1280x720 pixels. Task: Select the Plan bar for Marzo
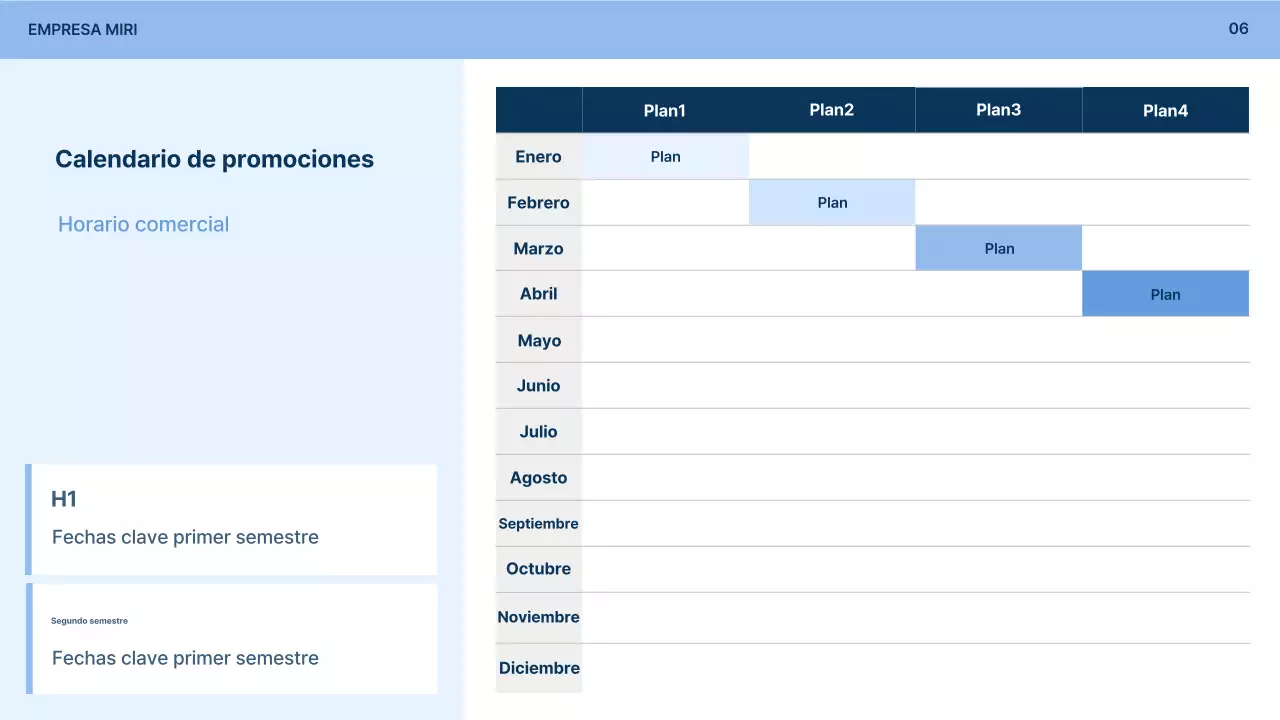point(998,248)
